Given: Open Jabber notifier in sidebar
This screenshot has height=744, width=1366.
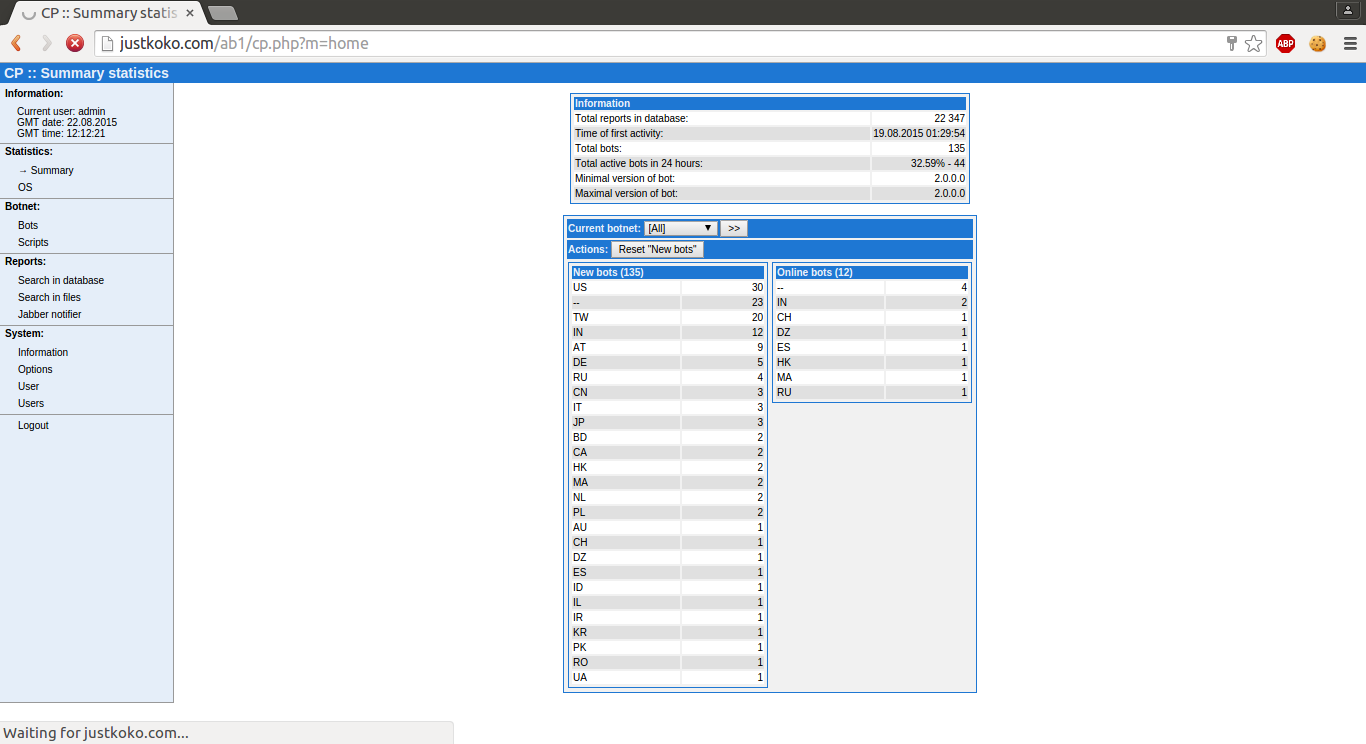Looking at the screenshot, I should 50,314.
